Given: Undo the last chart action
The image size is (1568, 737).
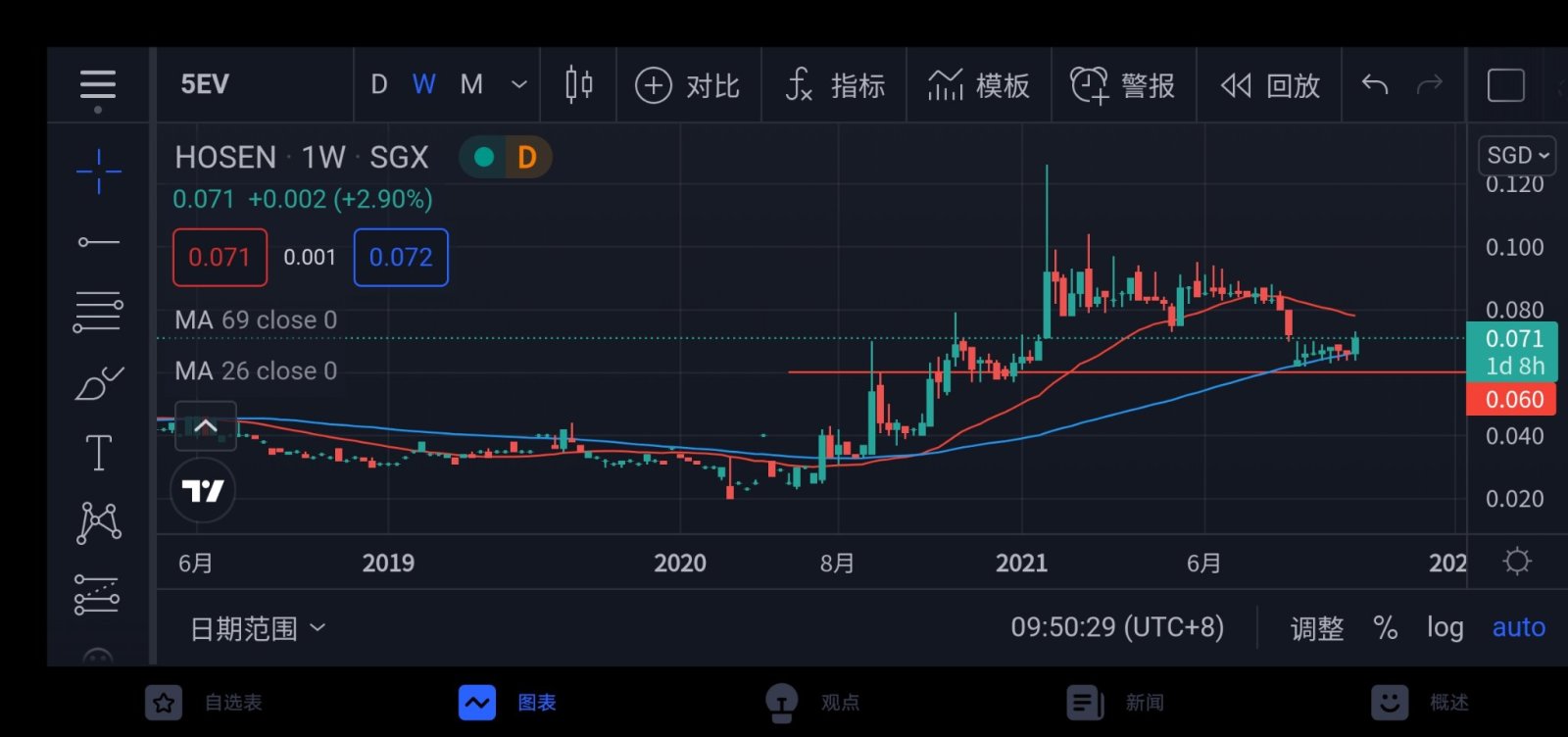Looking at the screenshot, I should [1375, 85].
